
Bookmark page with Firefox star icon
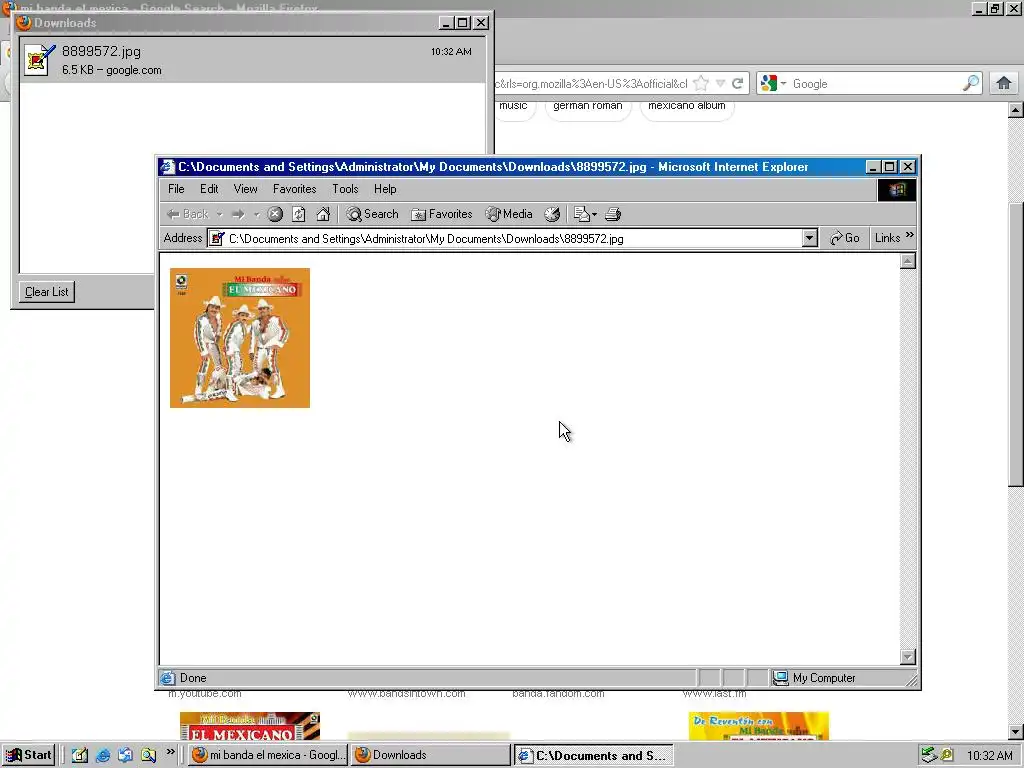tap(701, 84)
